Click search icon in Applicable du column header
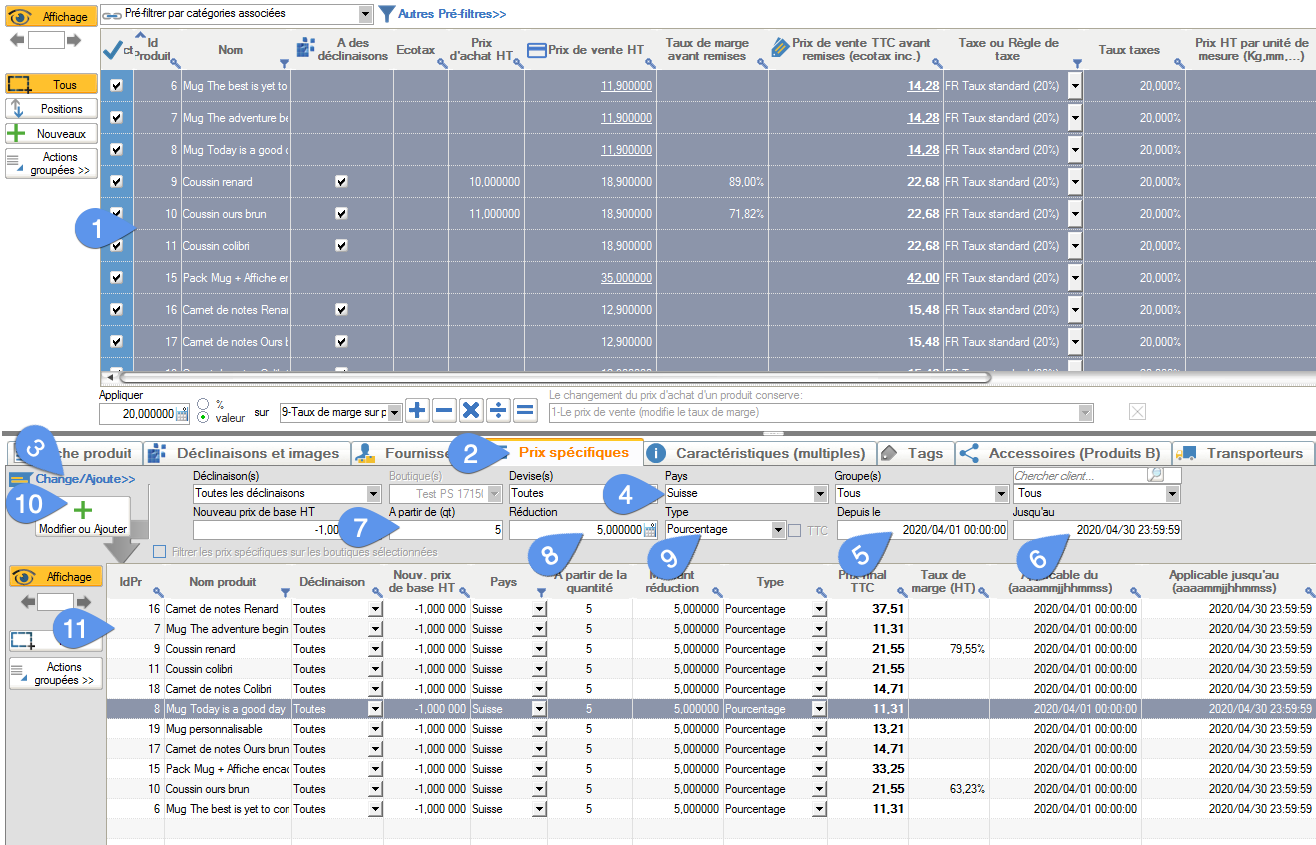Screen dimensions: 1316x845 (1135, 593)
